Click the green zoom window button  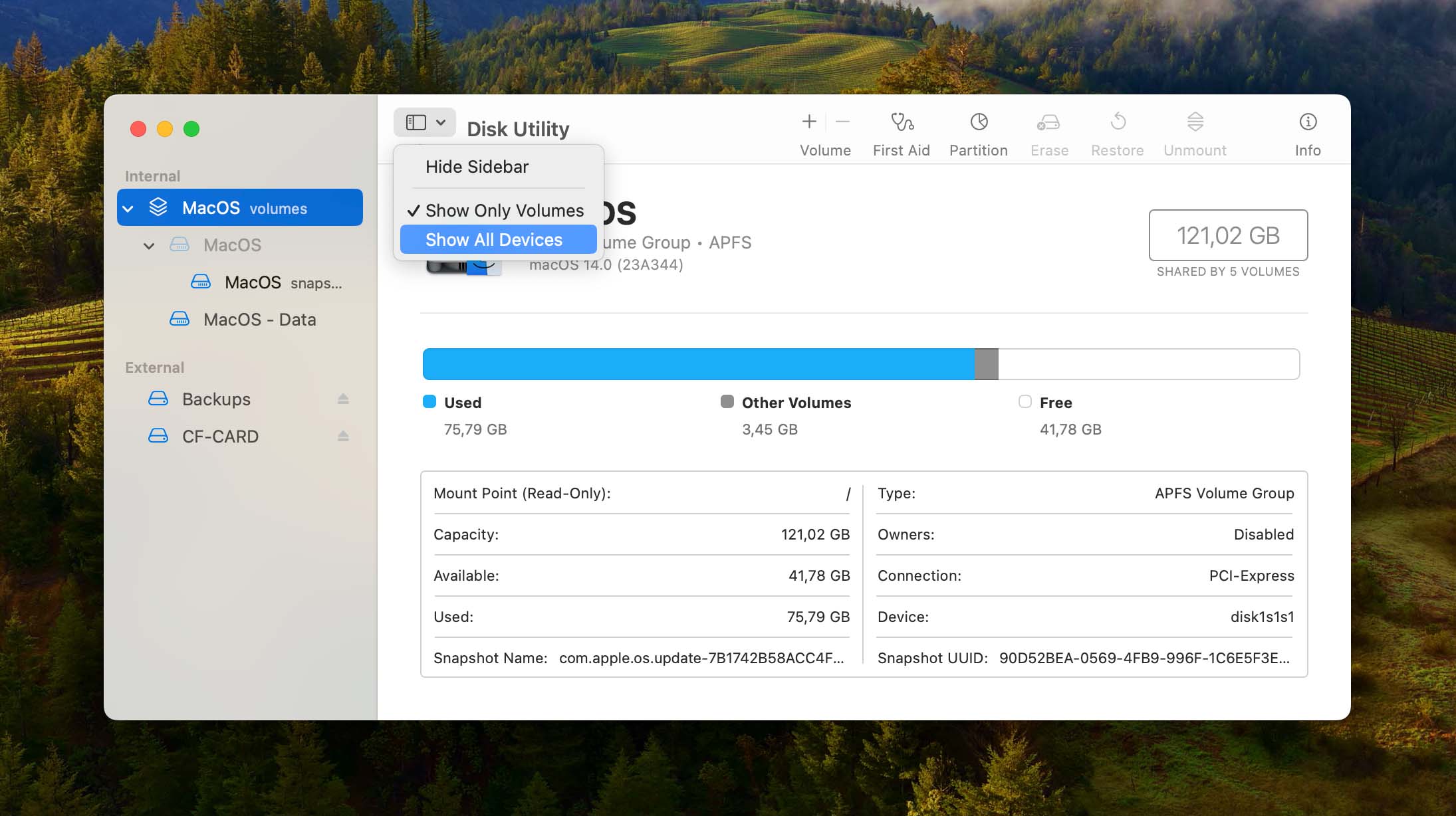coord(191,129)
